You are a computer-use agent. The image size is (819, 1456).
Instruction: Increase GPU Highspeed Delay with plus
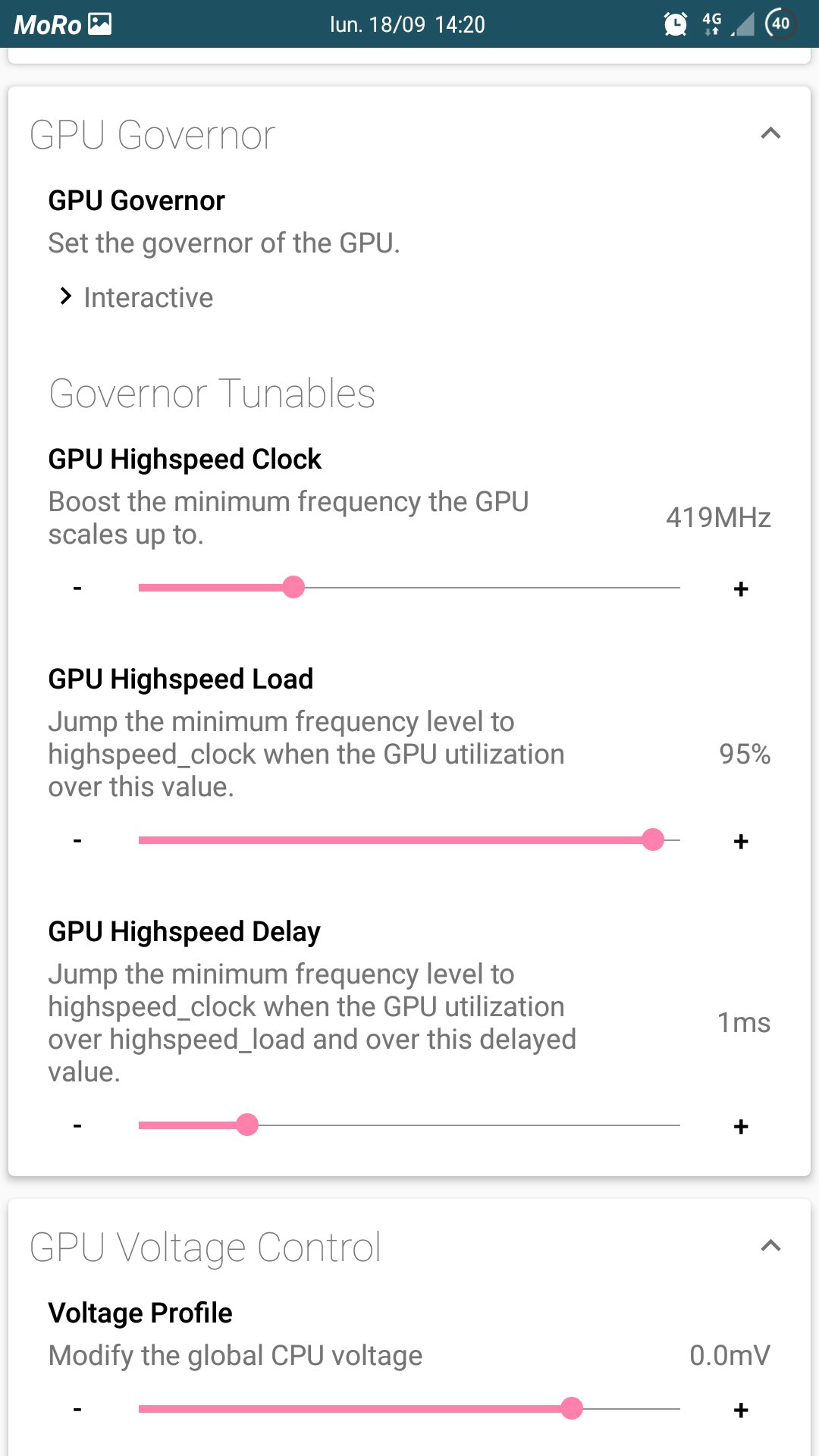742,1126
